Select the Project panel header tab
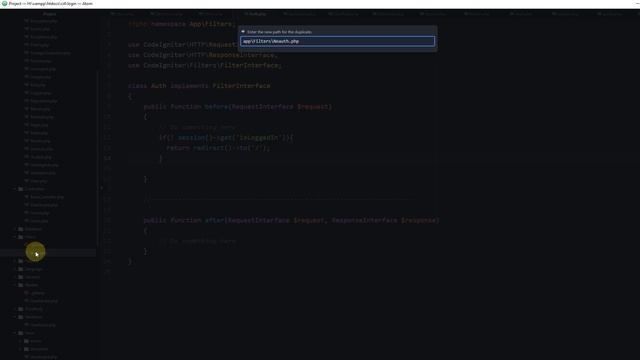 [x=49, y=14]
